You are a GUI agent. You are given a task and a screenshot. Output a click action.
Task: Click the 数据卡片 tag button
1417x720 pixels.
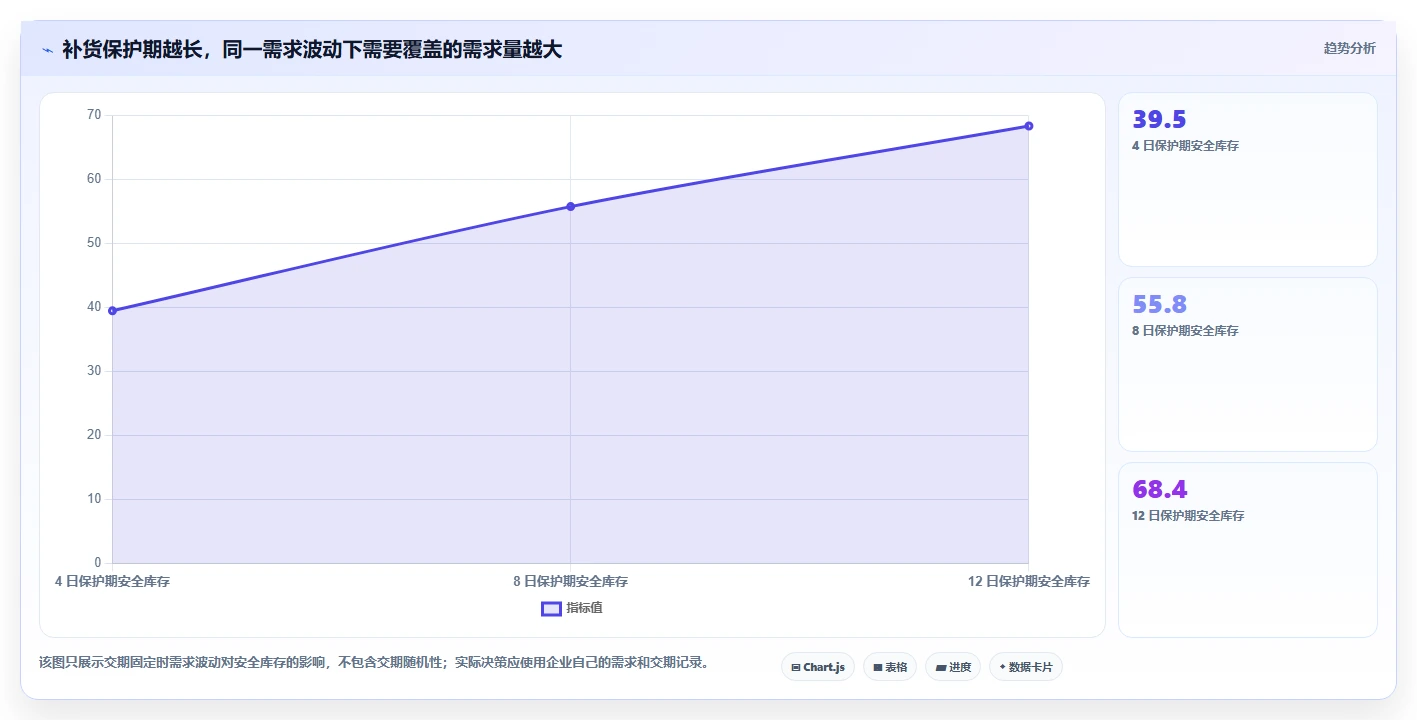(x=1026, y=667)
